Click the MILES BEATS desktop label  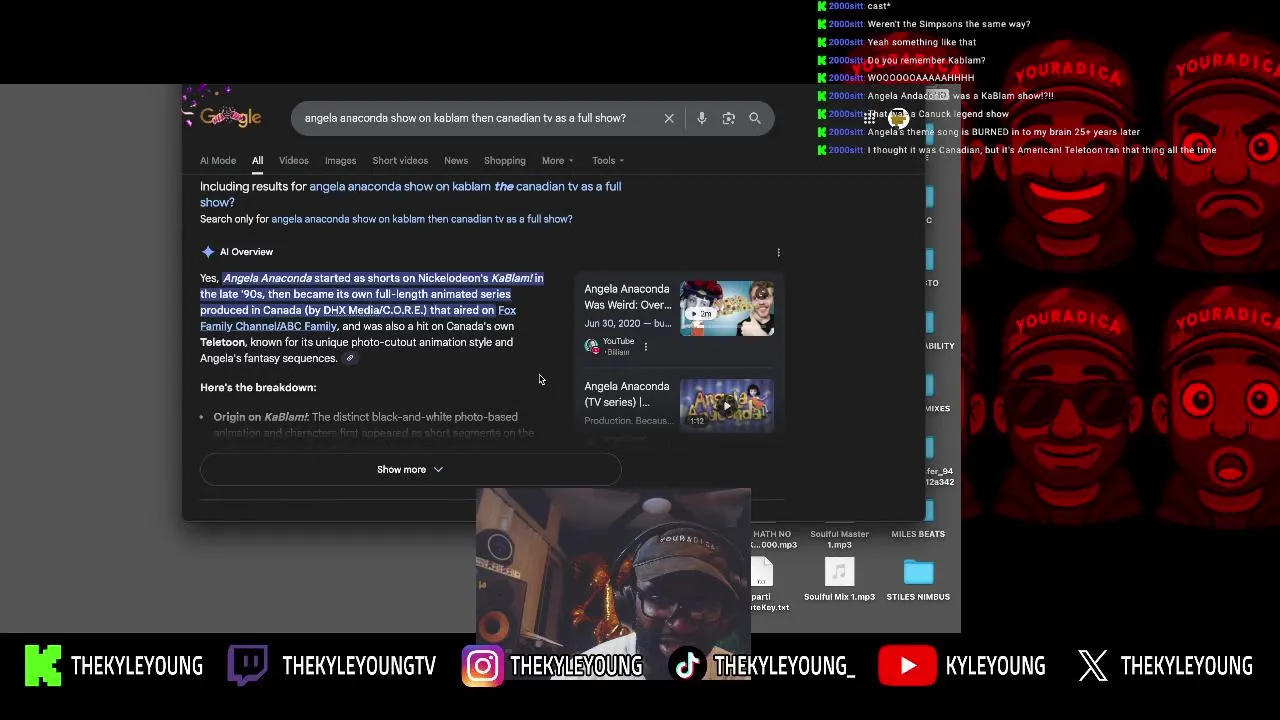[918, 534]
